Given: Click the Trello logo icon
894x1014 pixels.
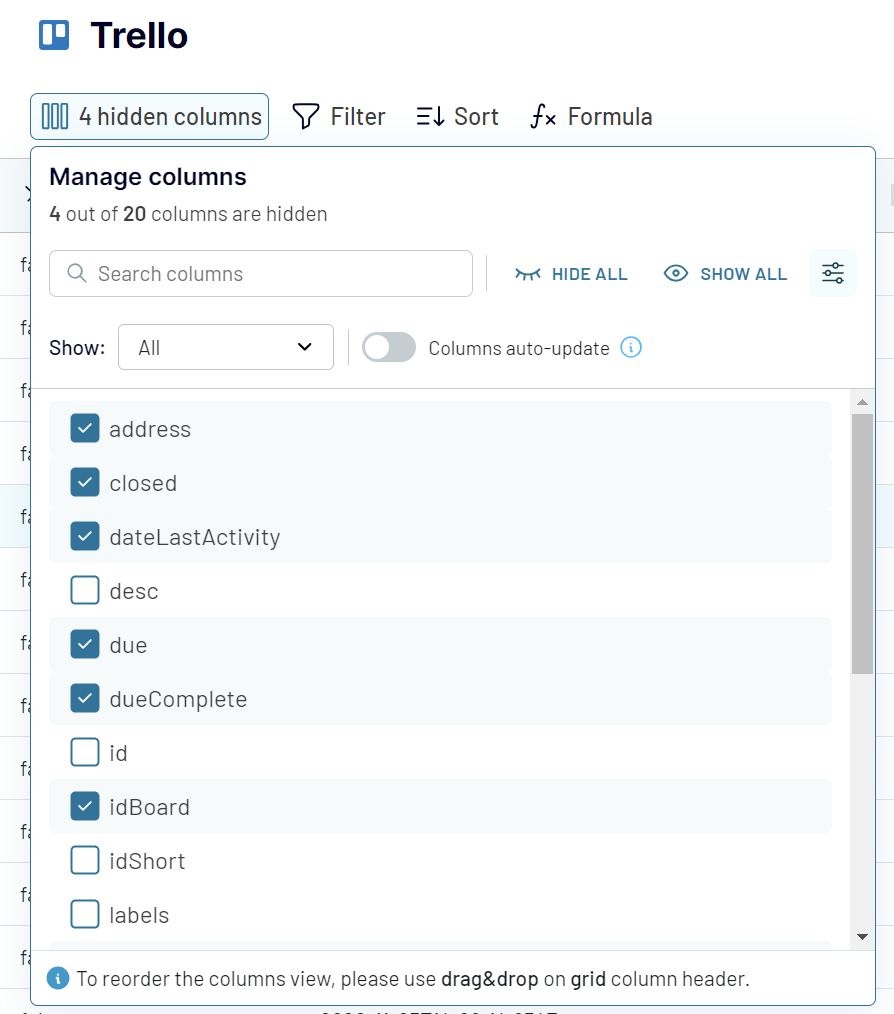Looking at the screenshot, I should coord(54,35).
